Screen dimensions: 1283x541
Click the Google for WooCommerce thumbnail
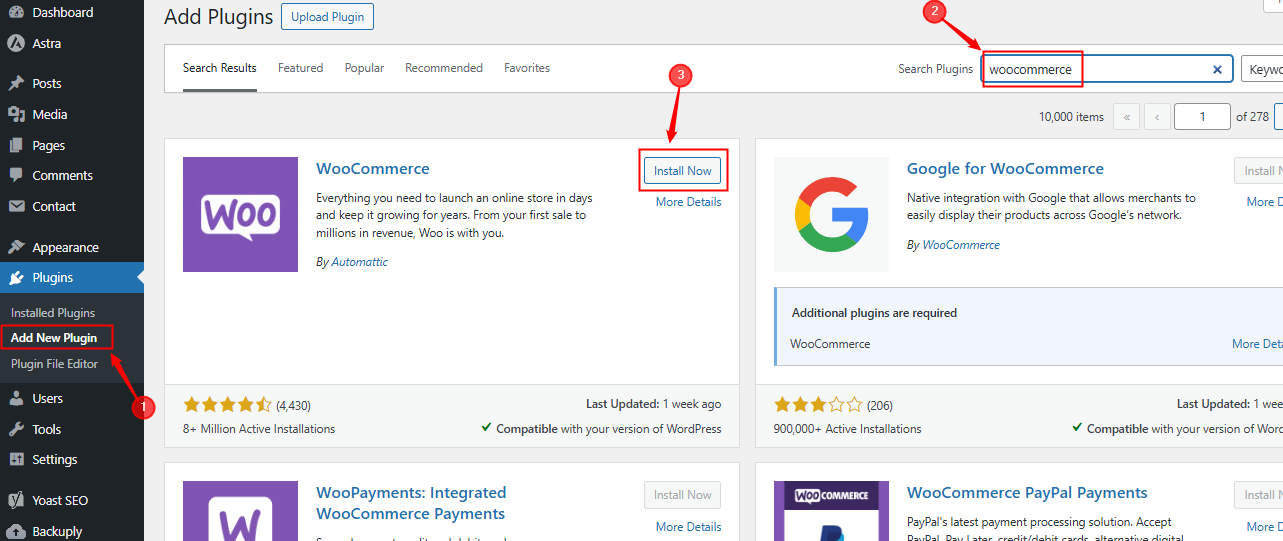(831, 214)
